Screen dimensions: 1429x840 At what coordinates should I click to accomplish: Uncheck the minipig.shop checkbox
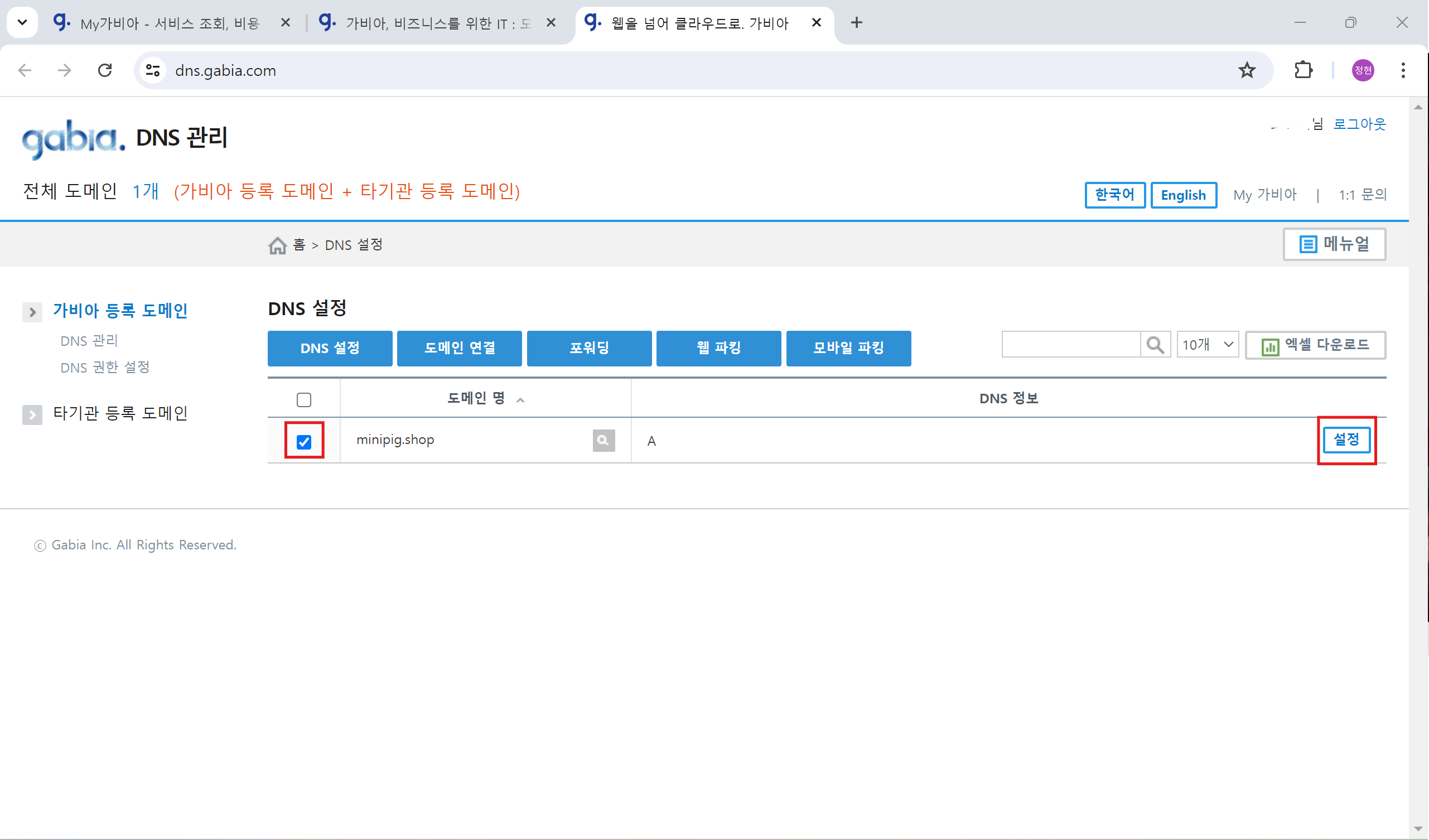[x=304, y=441]
